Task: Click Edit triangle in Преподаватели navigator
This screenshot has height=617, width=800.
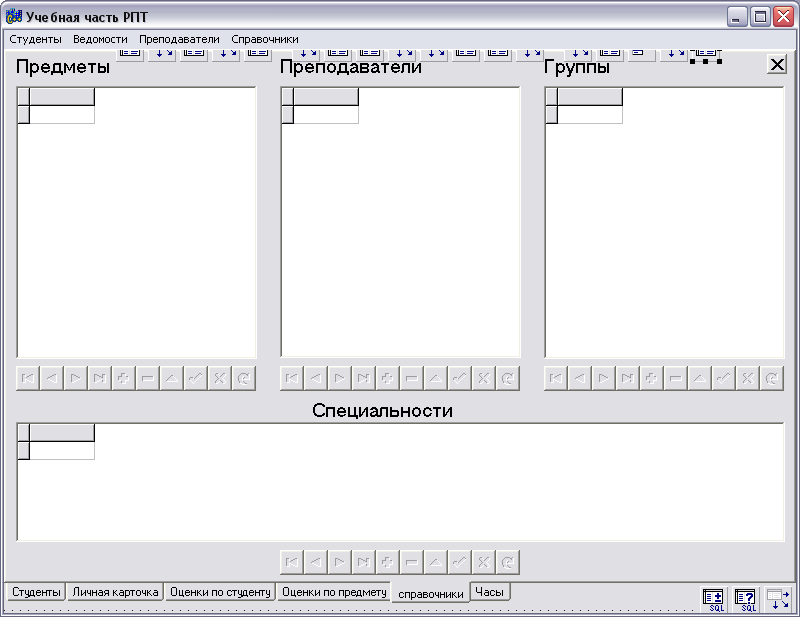Action: [x=436, y=379]
